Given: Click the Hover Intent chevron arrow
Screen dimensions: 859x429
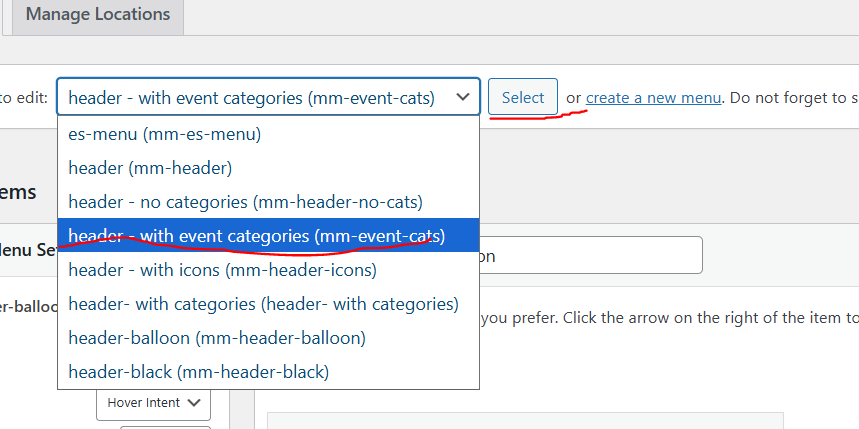Looking at the screenshot, I should 193,403.
